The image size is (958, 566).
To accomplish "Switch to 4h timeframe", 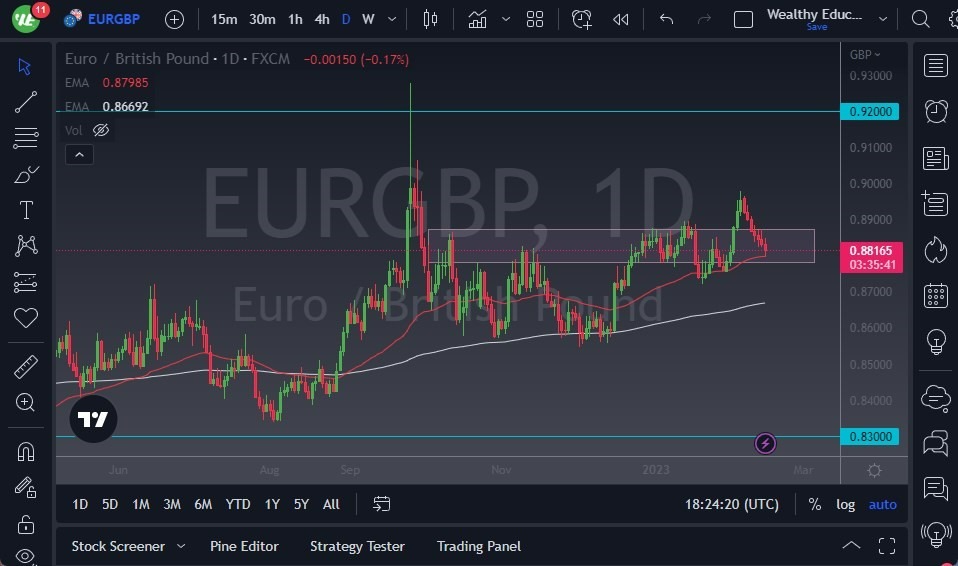I will [x=322, y=20].
